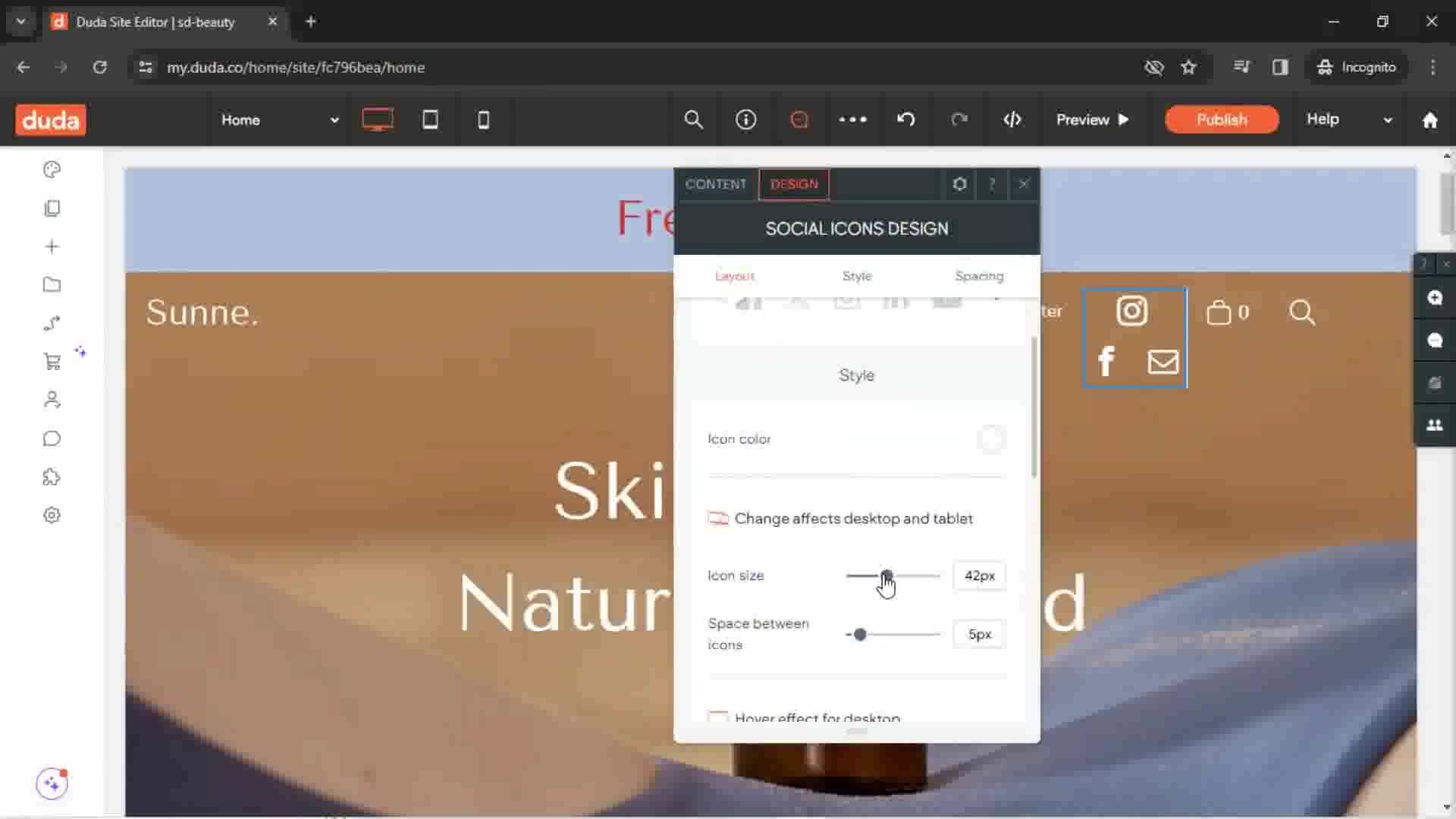Screen dimensions: 1456x819
Task: Launch the AI assistant sparkle button
Action: click(52, 783)
